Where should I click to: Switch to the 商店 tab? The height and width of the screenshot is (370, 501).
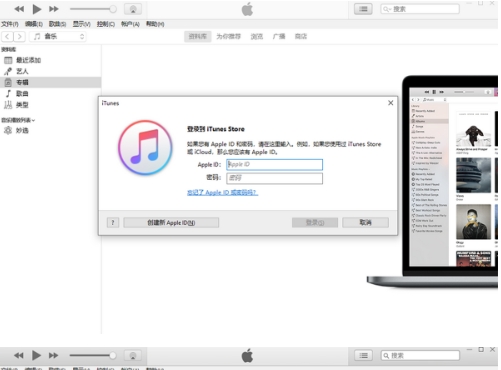[x=301, y=36]
